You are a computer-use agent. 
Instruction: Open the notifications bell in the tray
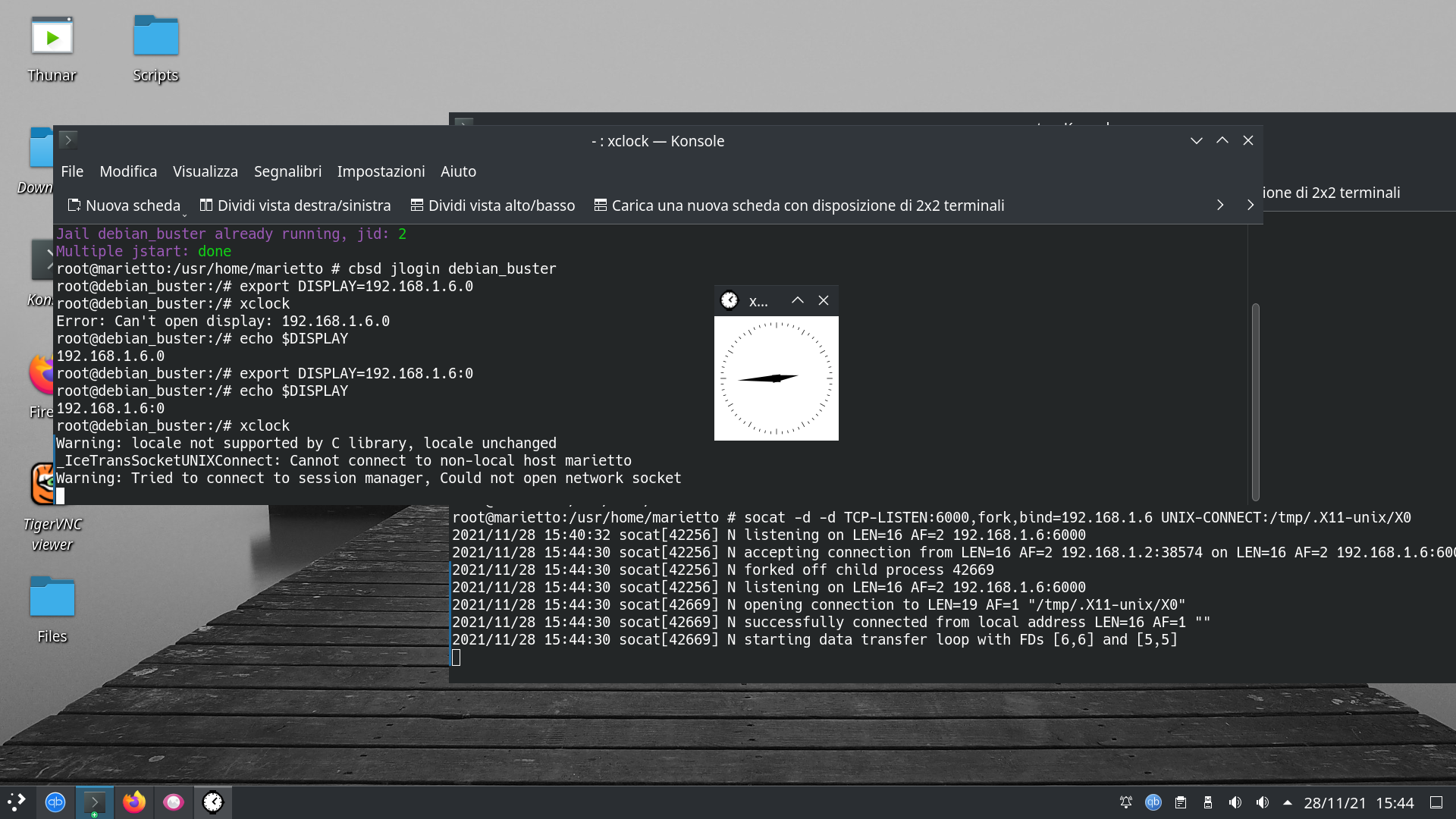tap(1127, 802)
